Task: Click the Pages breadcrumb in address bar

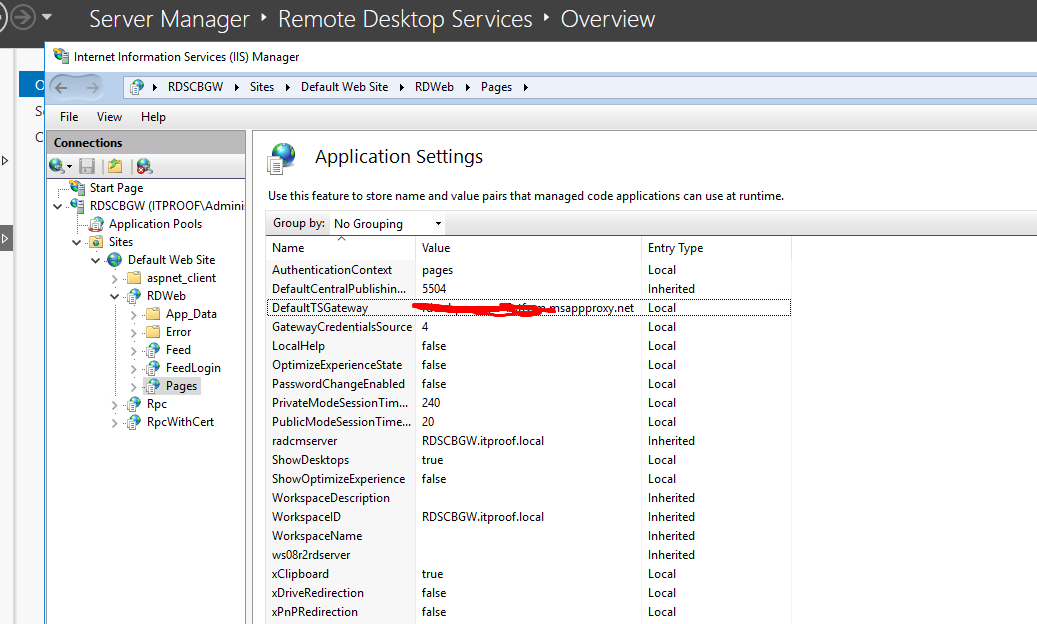Action: [497, 87]
